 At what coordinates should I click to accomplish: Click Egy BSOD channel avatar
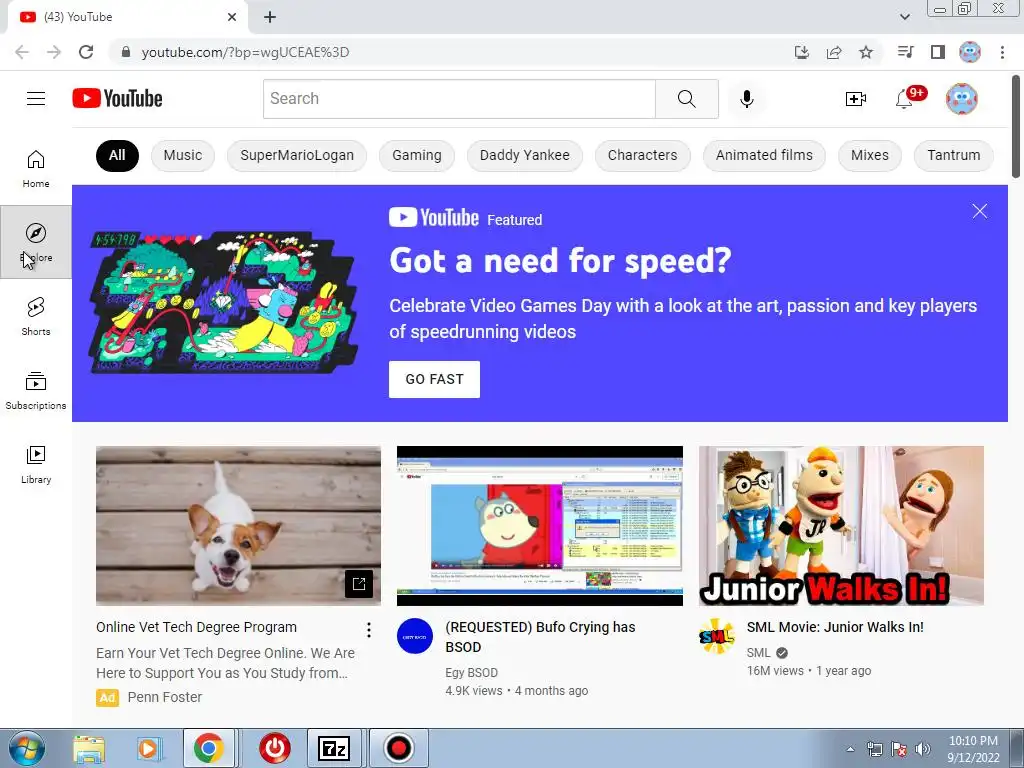415,636
